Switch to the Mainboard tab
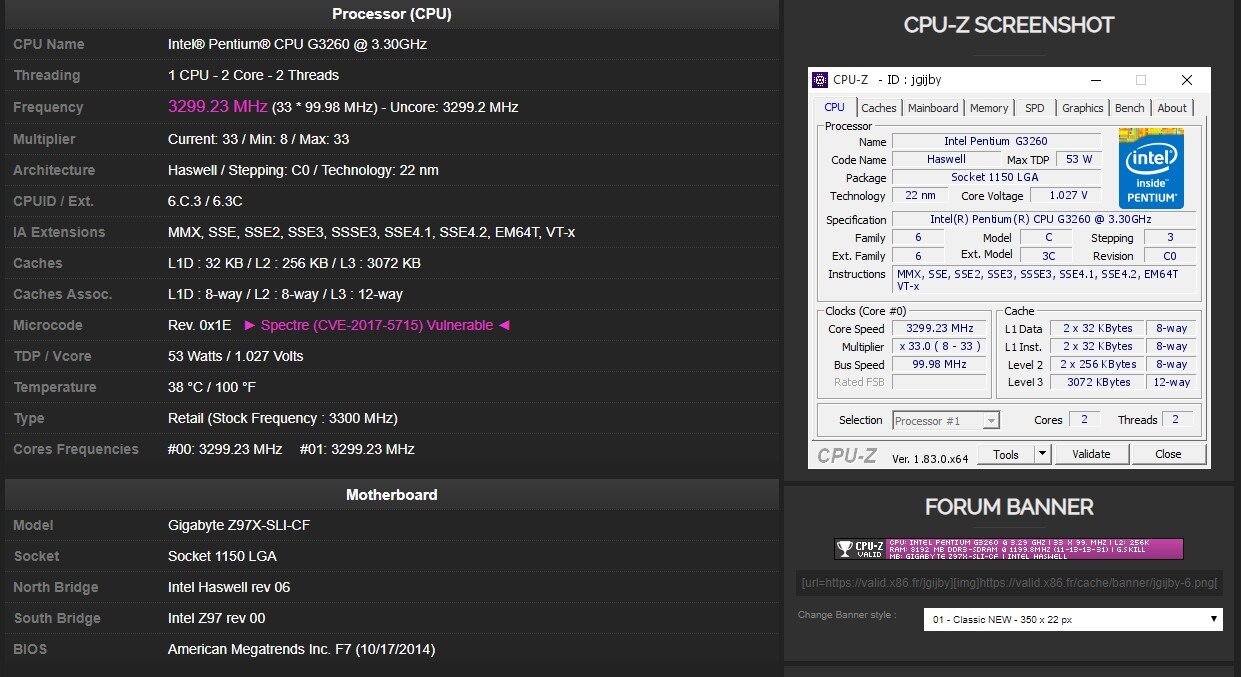 click(x=933, y=108)
